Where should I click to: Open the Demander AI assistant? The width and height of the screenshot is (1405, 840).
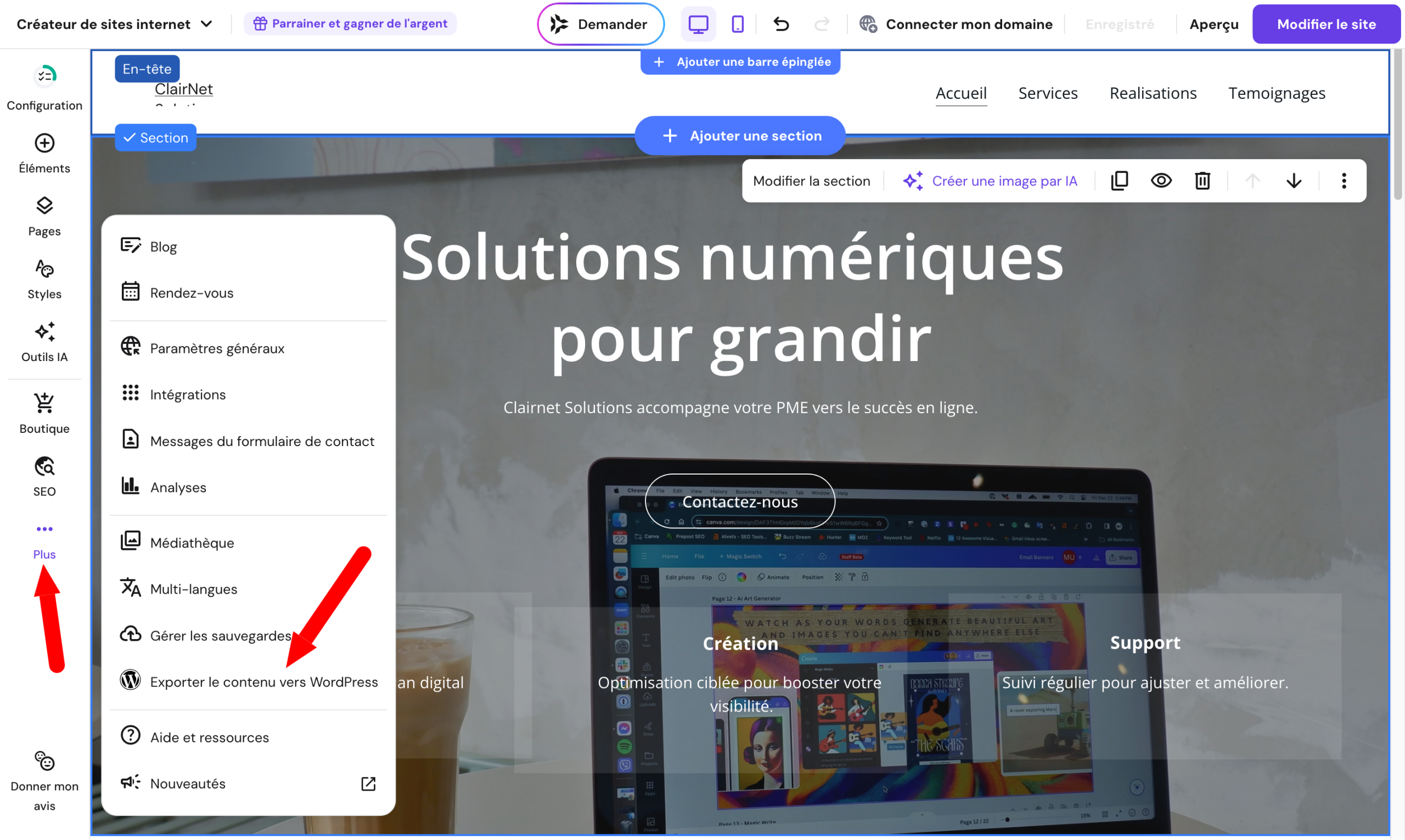coord(600,24)
